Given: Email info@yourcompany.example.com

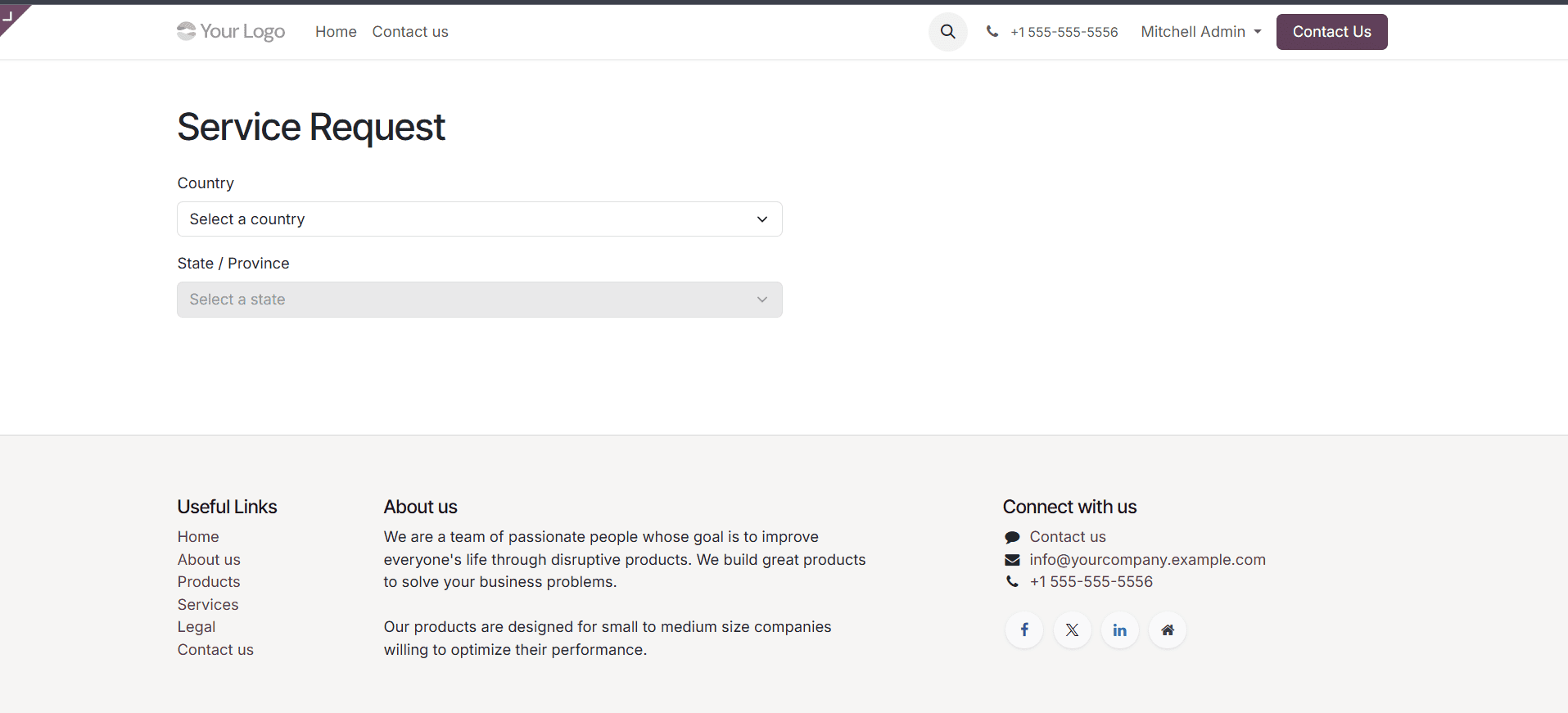Looking at the screenshot, I should point(1147,560).
